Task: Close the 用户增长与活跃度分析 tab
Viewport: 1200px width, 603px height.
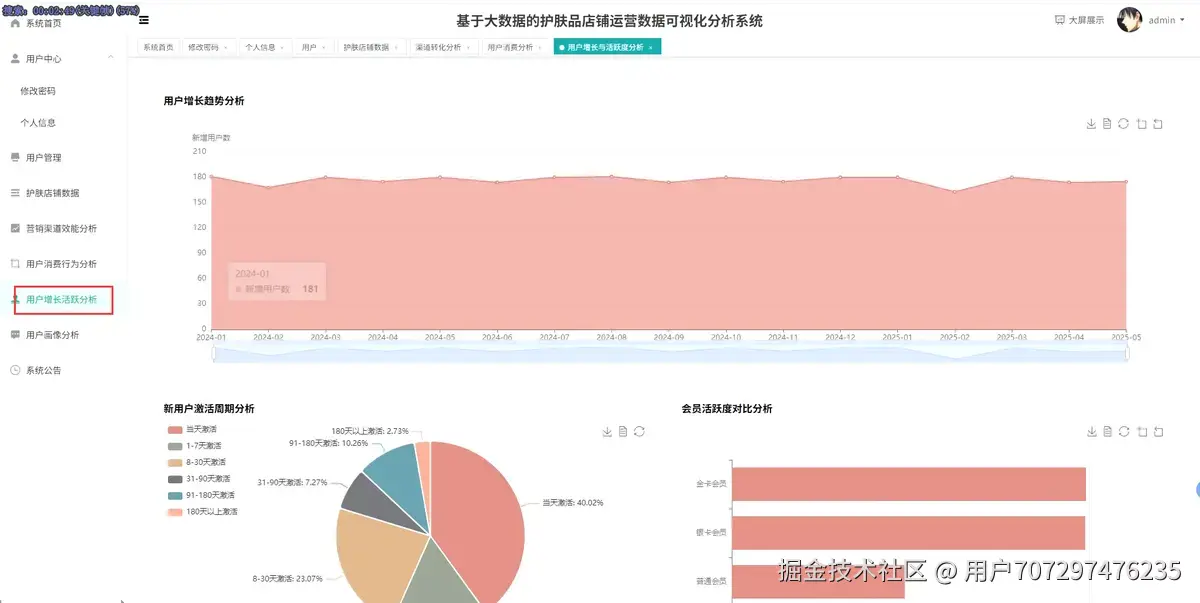Action: (651, 47)
